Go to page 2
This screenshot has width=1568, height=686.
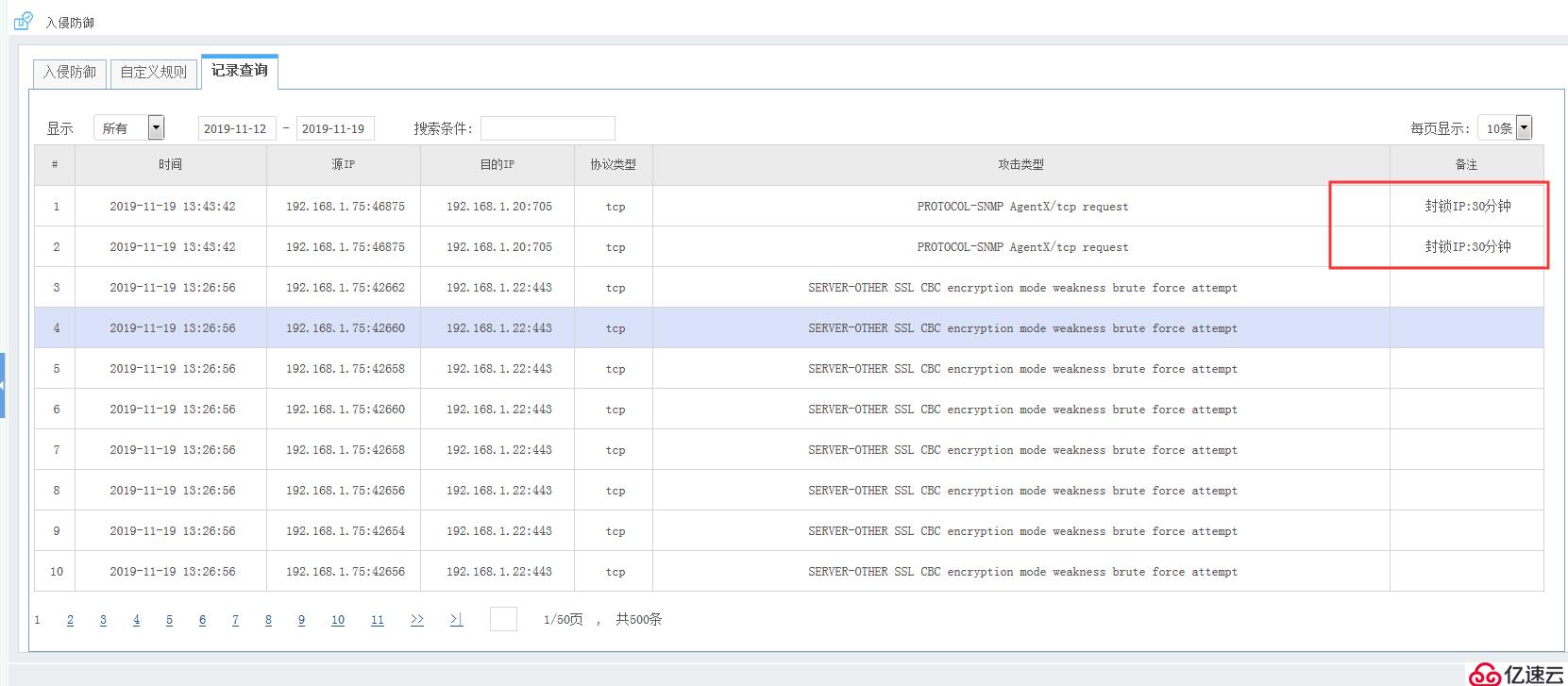click(x=70, y=620)
